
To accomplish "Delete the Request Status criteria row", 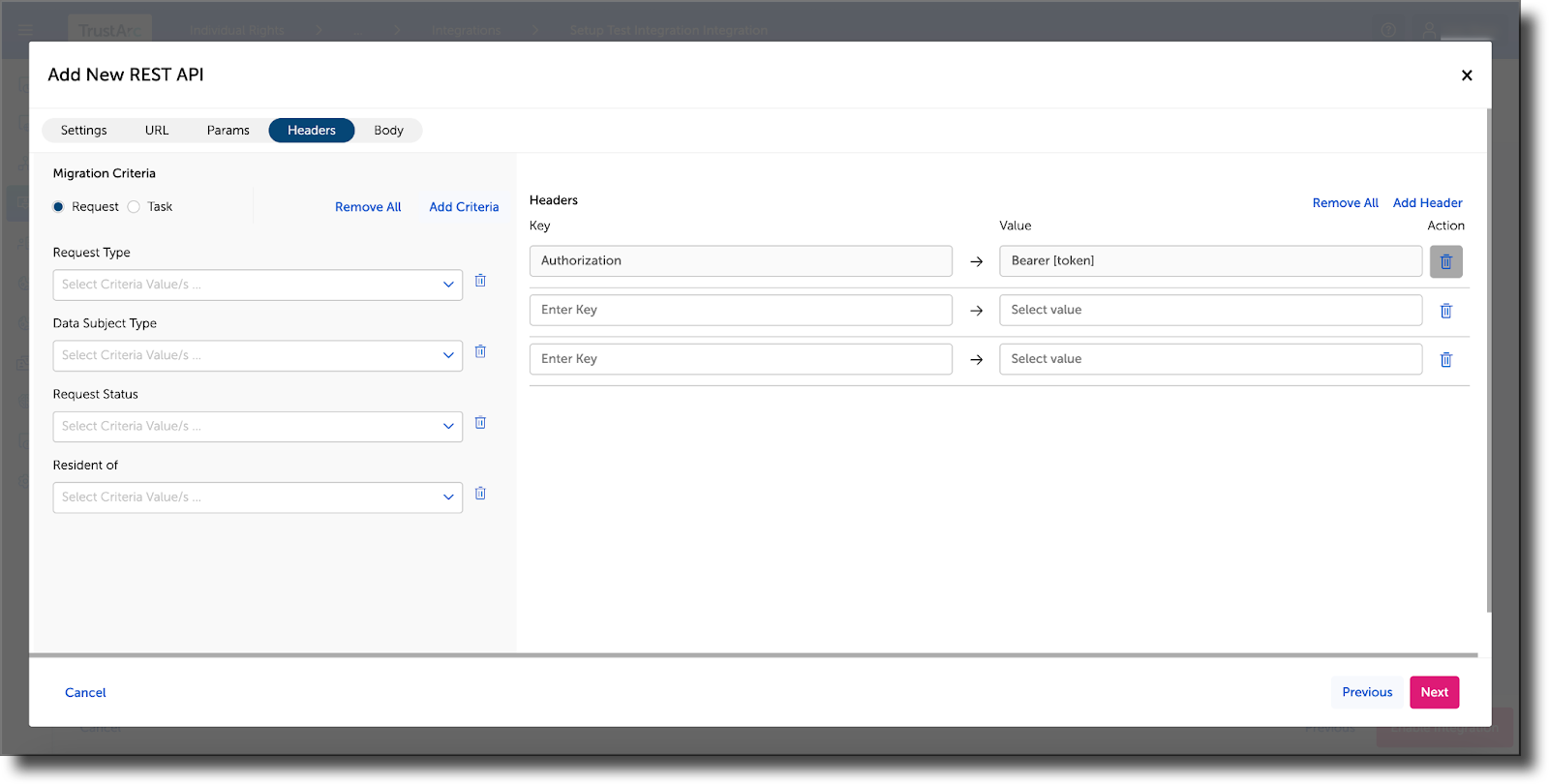I will [x=480, y=423].
